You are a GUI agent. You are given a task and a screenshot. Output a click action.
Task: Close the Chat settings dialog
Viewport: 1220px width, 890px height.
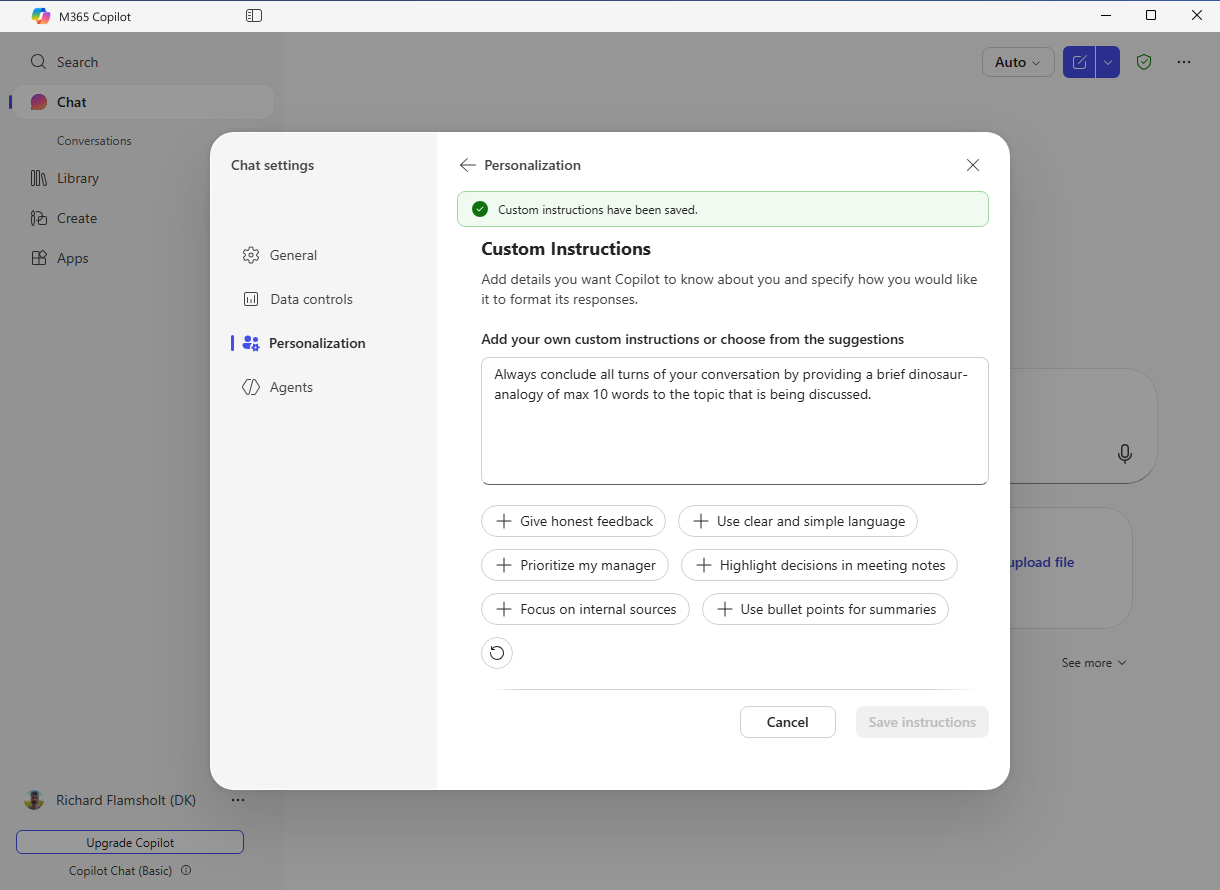[x=973, y=165]
